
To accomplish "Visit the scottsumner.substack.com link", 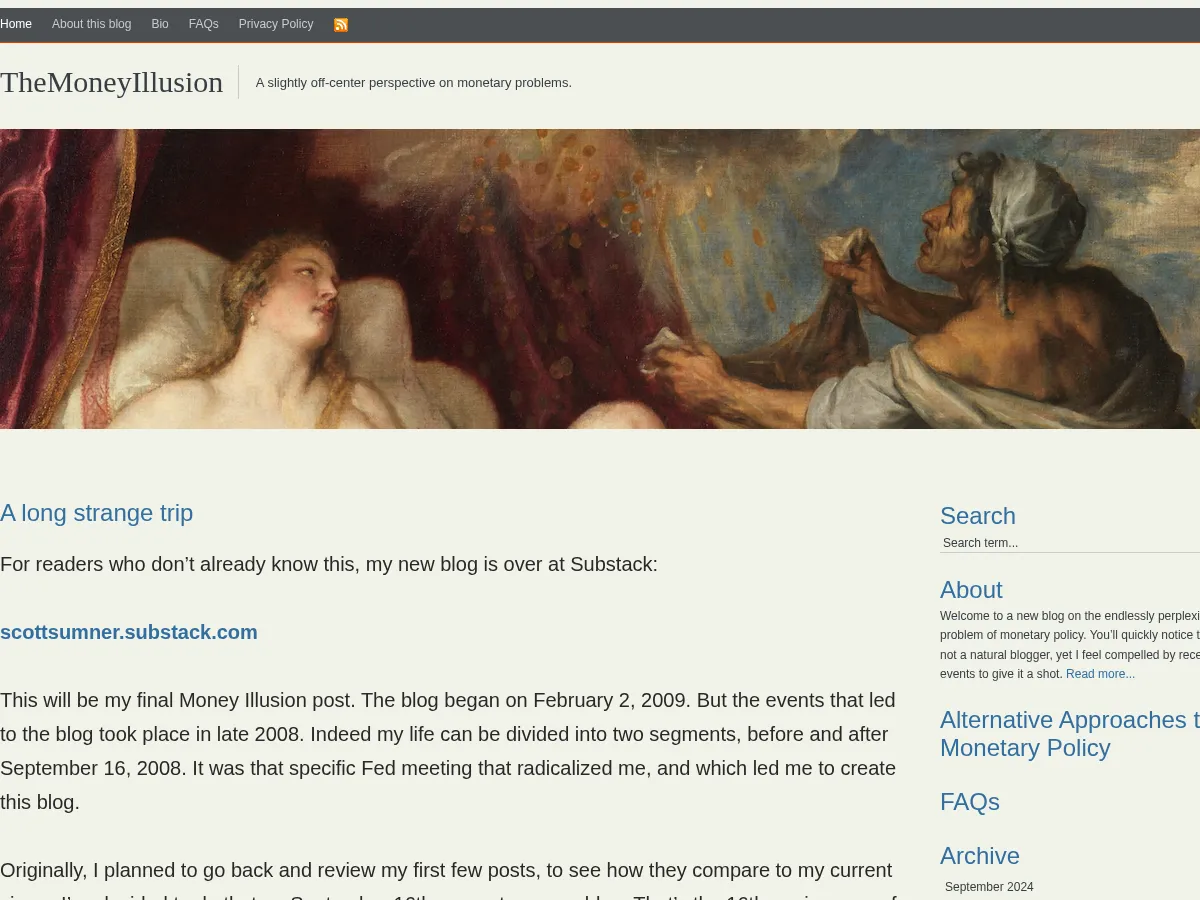I will click(x=129, y=632).
